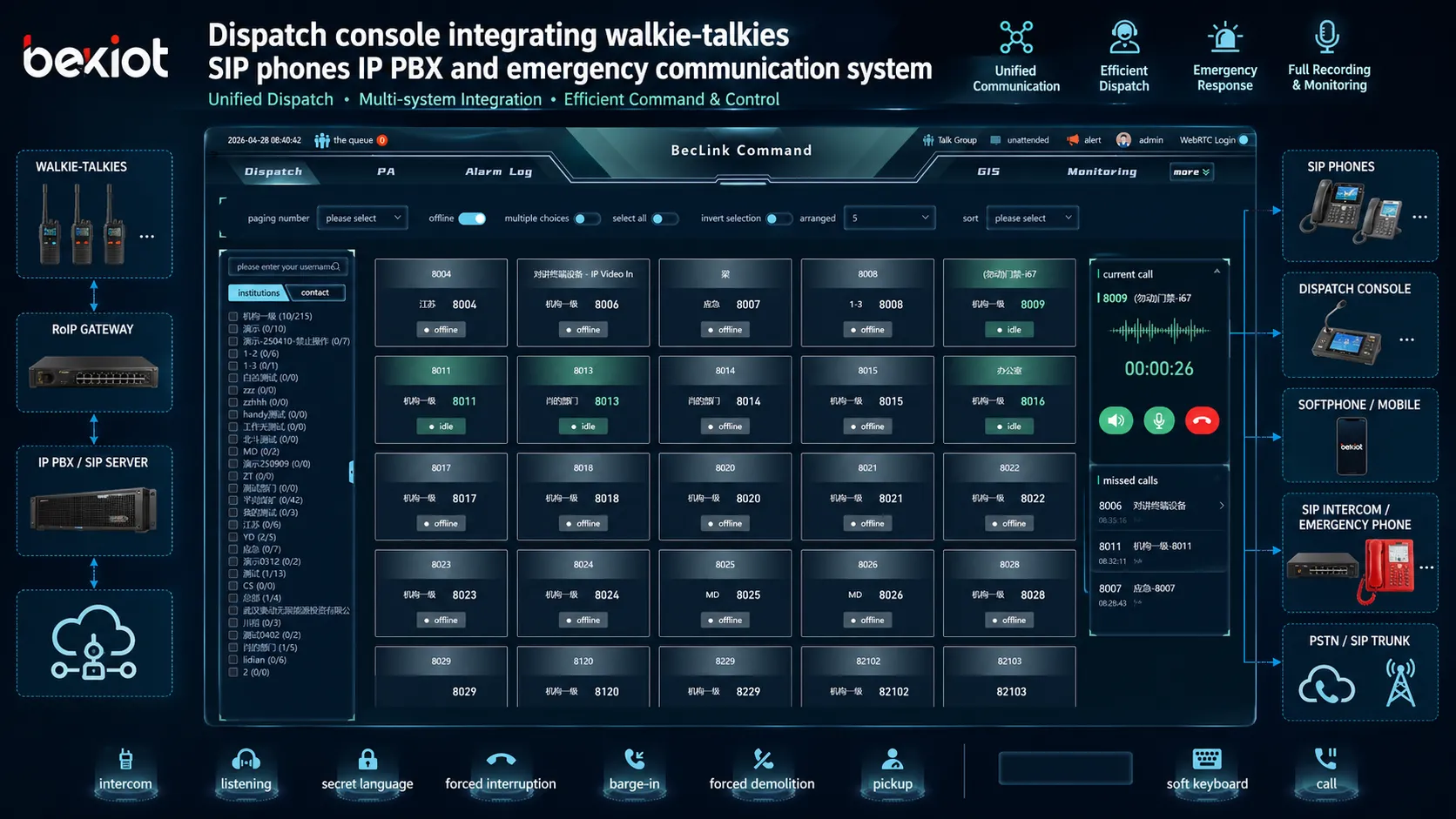
Task: Toggle the WebRTC Login switch
Action: (x=1244, y=140)
